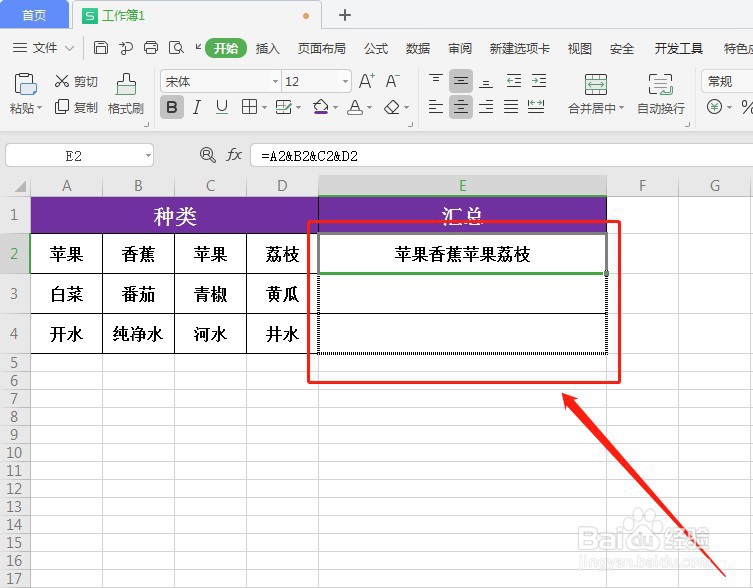This screenshot has width=753, height=588.
Task: Select cell containing 黄瓜
Action: click(x=282, y=294)
